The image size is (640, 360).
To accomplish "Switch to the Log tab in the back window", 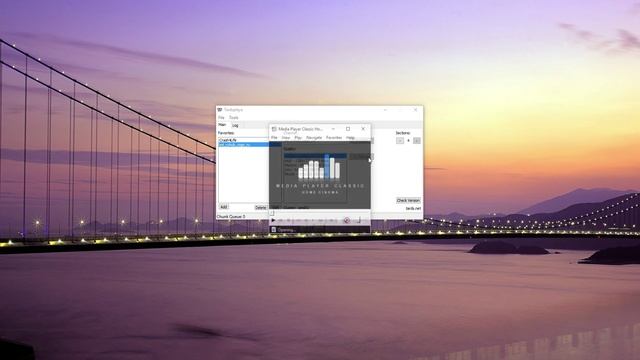I will pyautogui.click(x=235, y=125).
